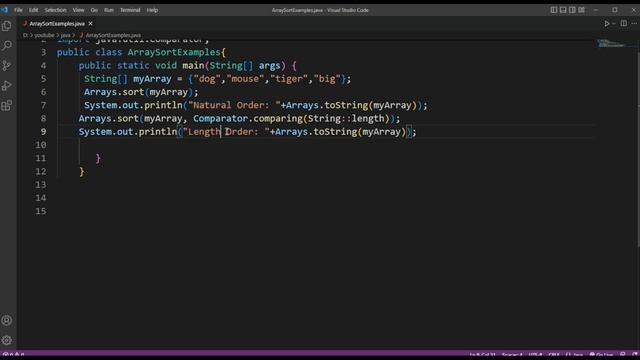Open the Accounts menu icon

[7, 321]
